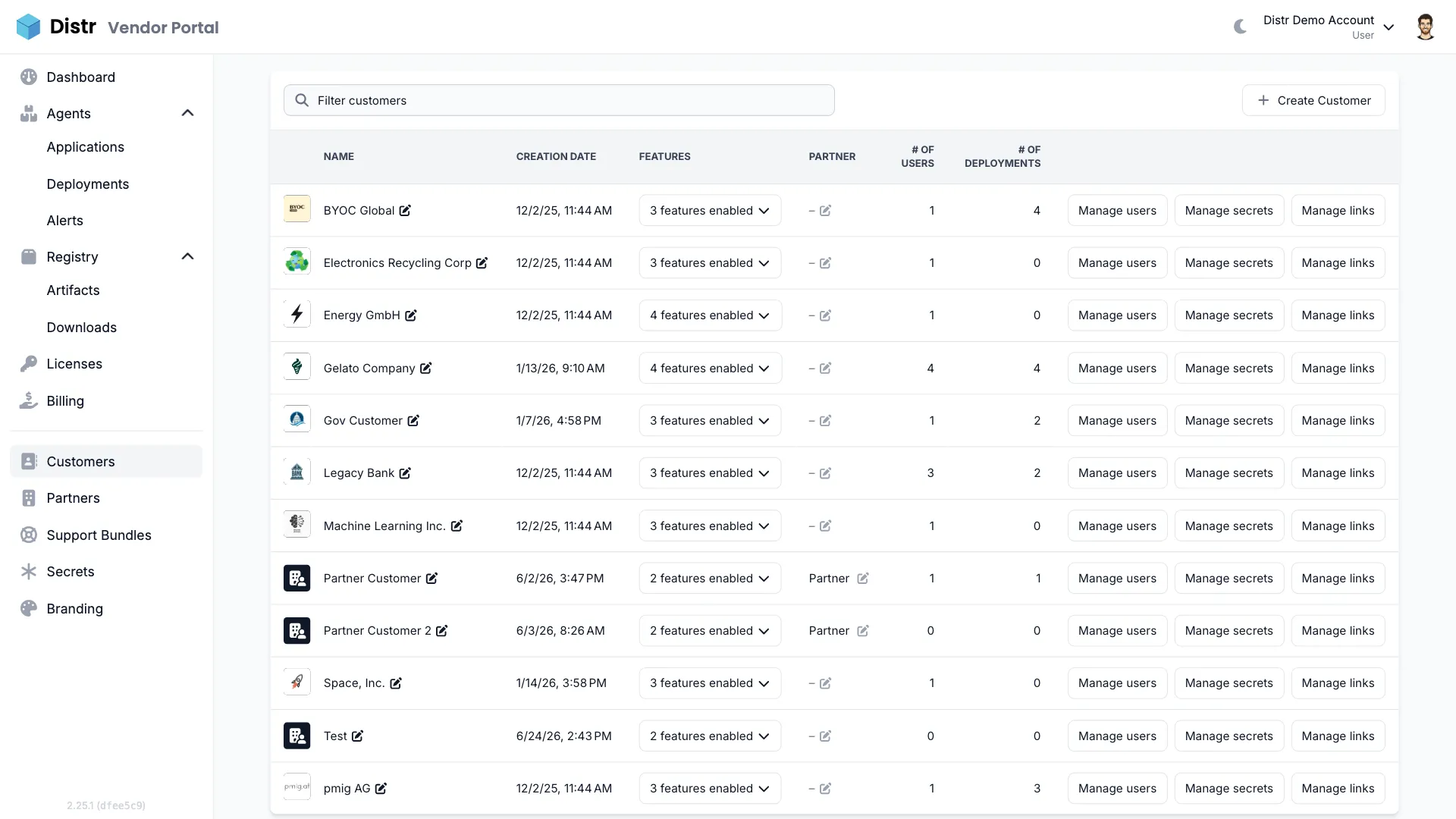Edit Partner Customer name icon
Screen dimensions: 1456x819
432,579
